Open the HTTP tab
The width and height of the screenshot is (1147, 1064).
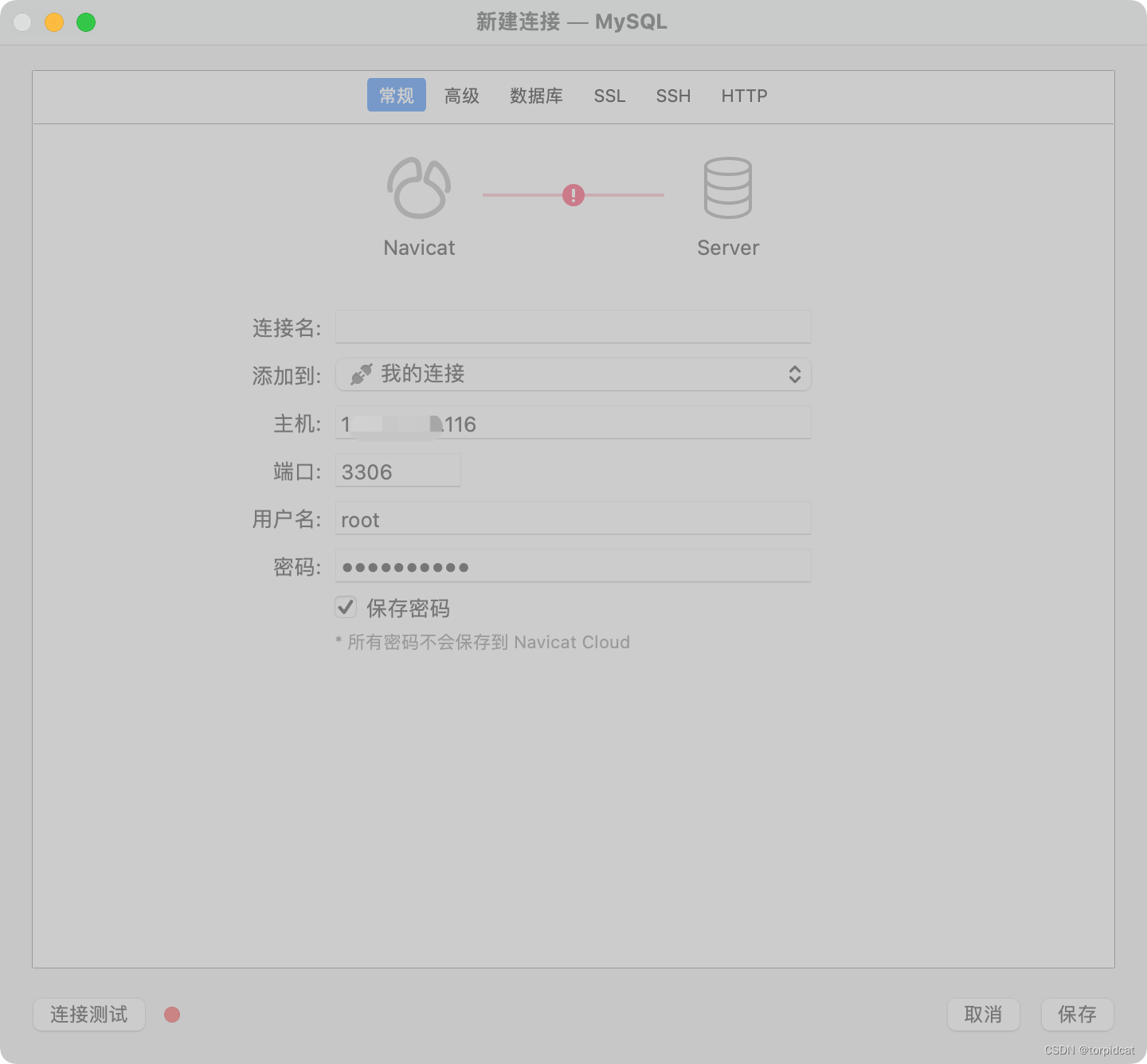tap(745, 96)
